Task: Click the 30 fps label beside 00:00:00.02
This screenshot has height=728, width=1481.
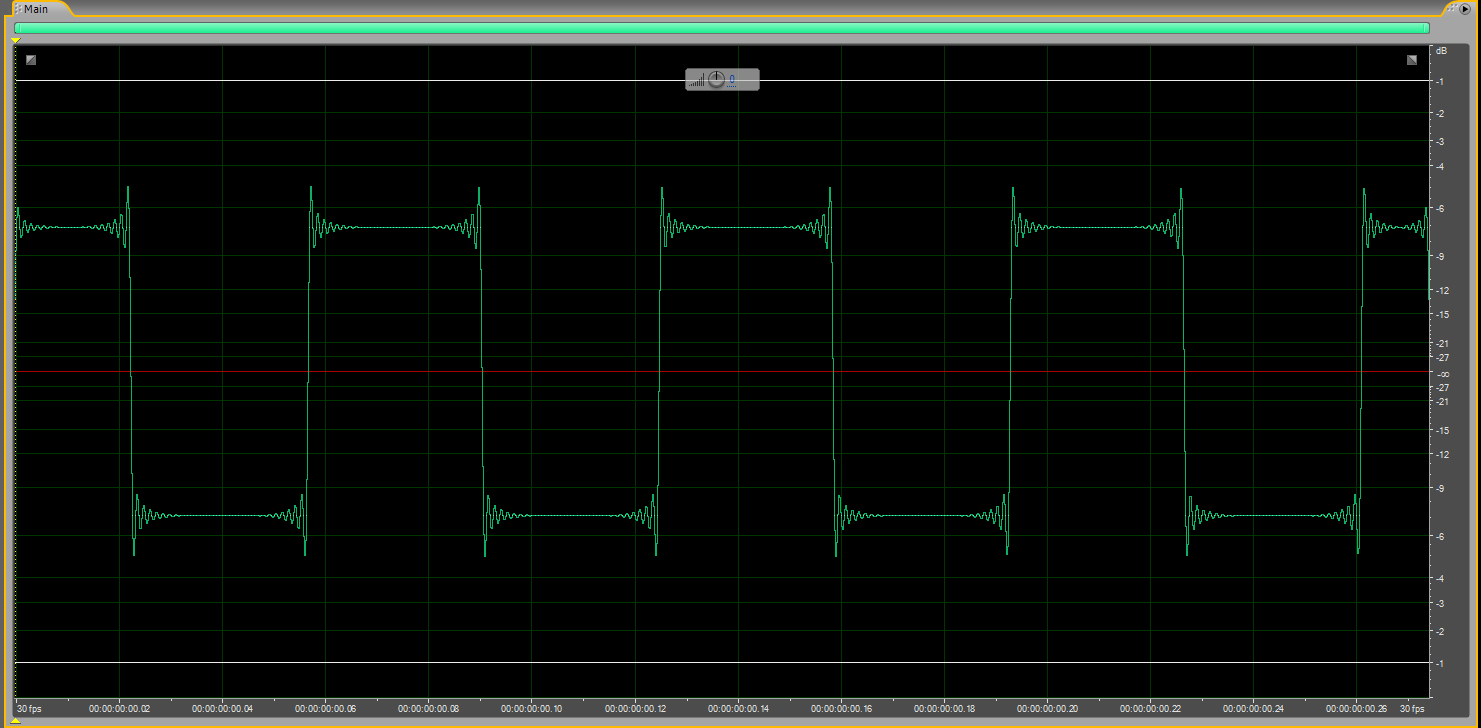Action: [x=30, y=708]
